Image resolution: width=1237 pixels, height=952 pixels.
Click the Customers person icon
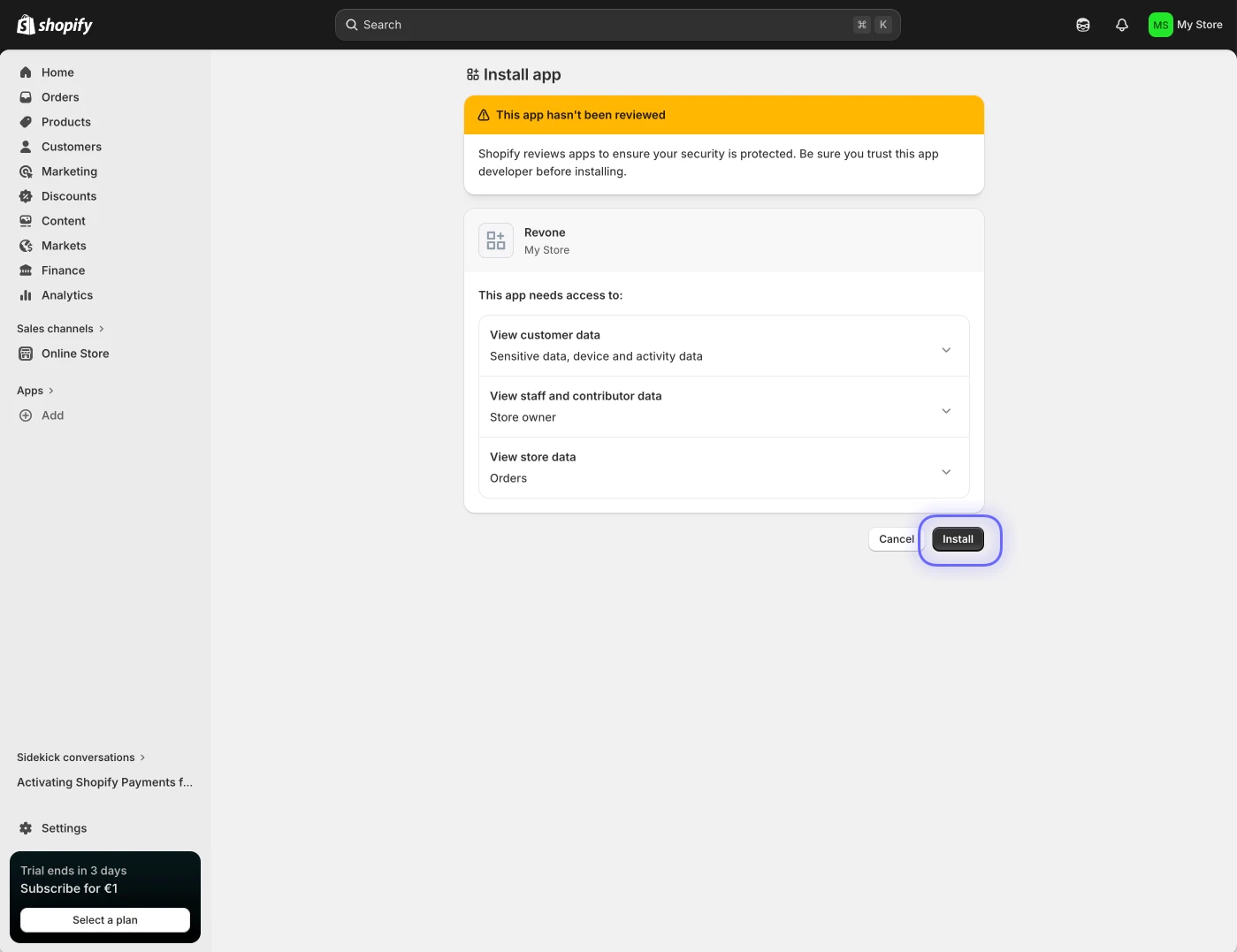[26, 147]
